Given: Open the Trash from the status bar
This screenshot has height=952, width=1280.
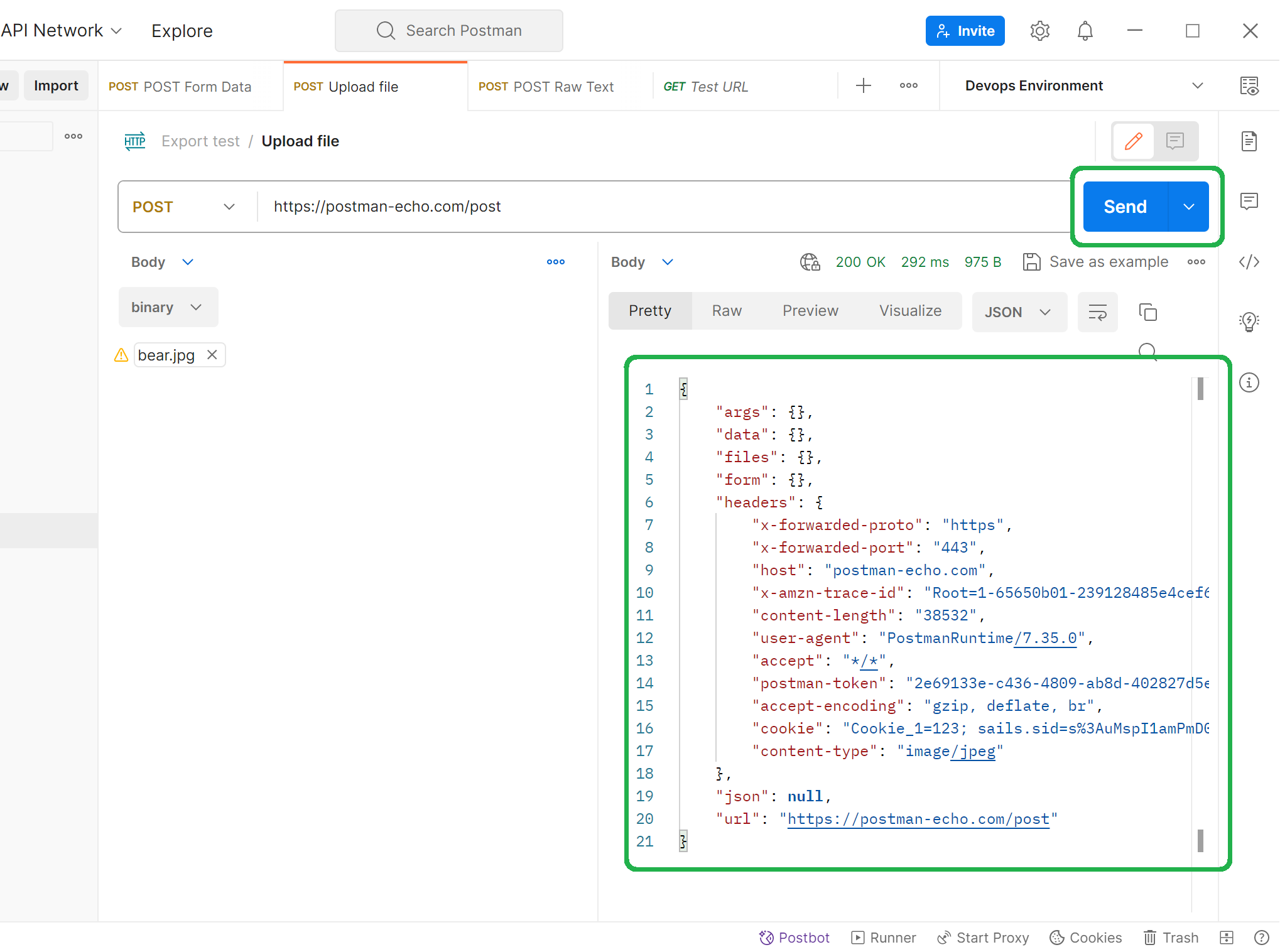Looking at the screenshot, I should (1171, 937).
